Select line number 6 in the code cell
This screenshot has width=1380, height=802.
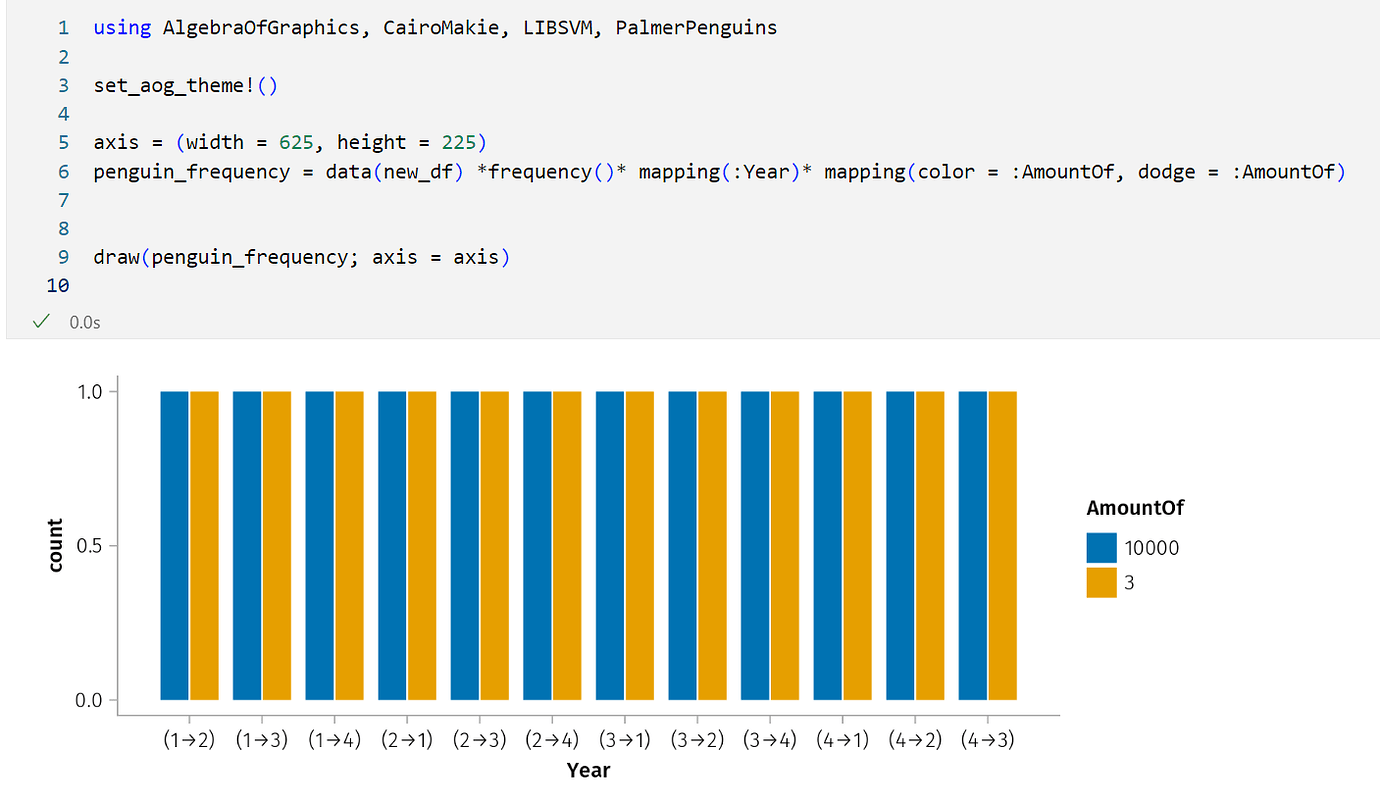pyautogui.click(x=63, y=171)
